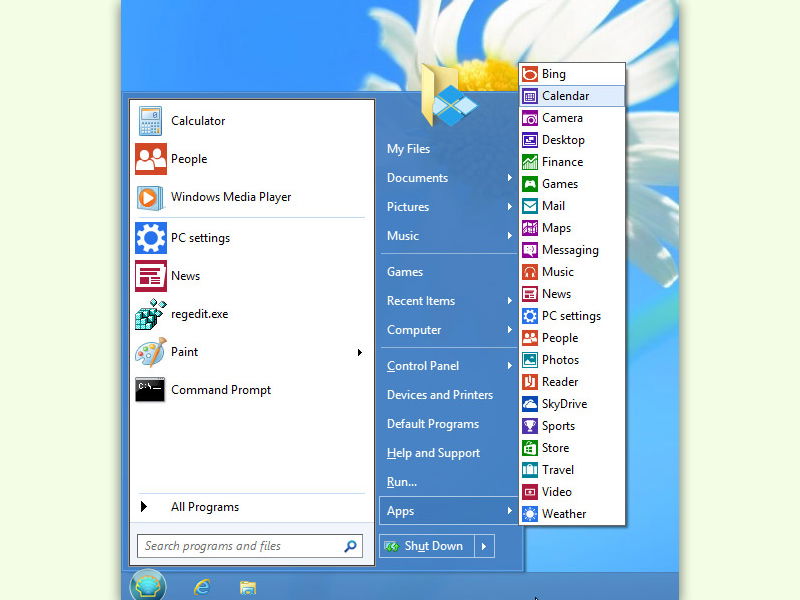Click the user folder picture icon
The image size is (800, 600).
(x=448, y=97)
